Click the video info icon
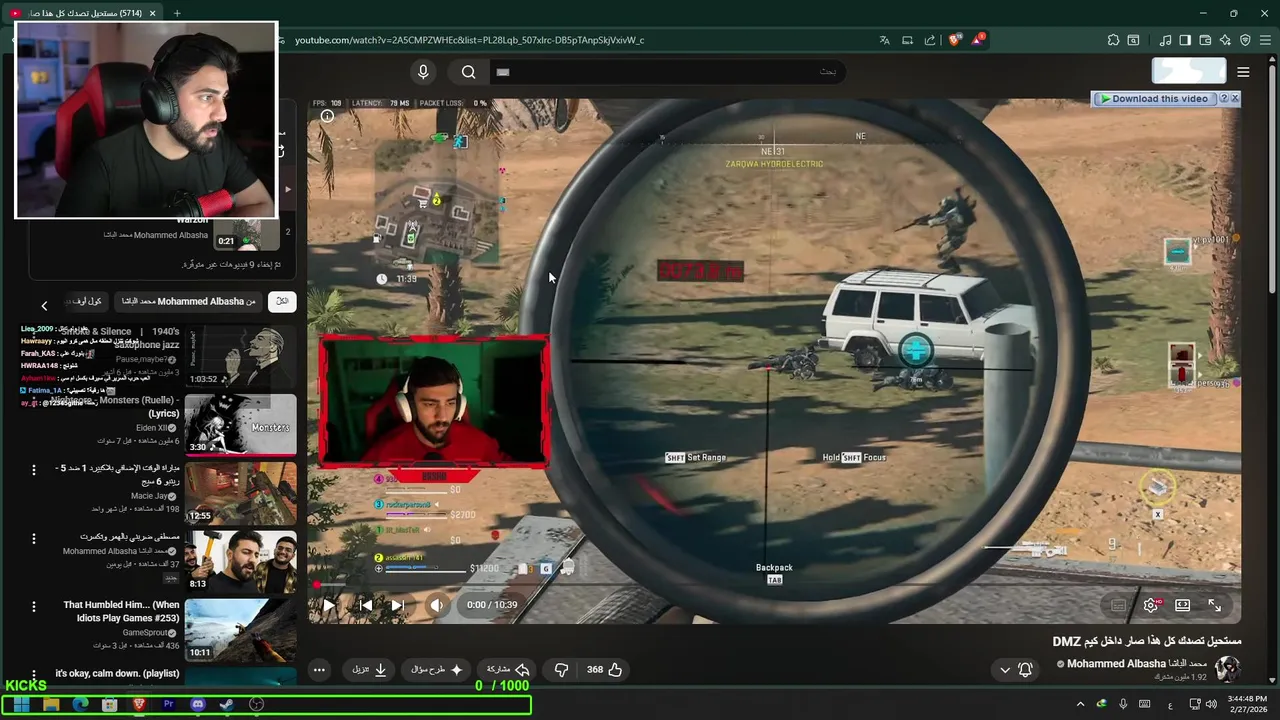1280x720 pixels. [x=327, y=116]
